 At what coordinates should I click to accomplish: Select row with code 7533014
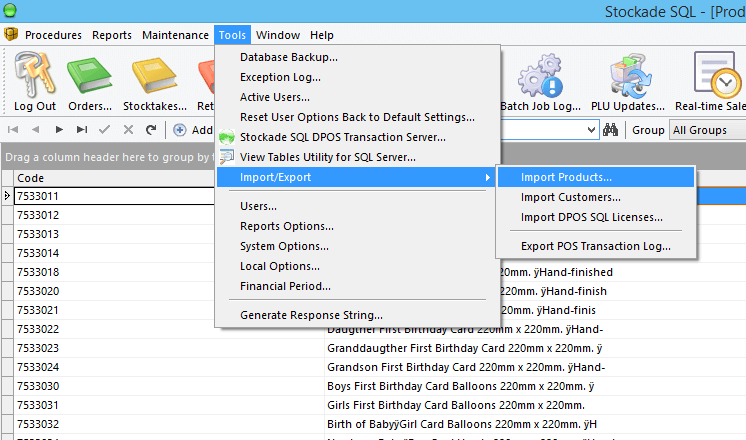[114, 253]
